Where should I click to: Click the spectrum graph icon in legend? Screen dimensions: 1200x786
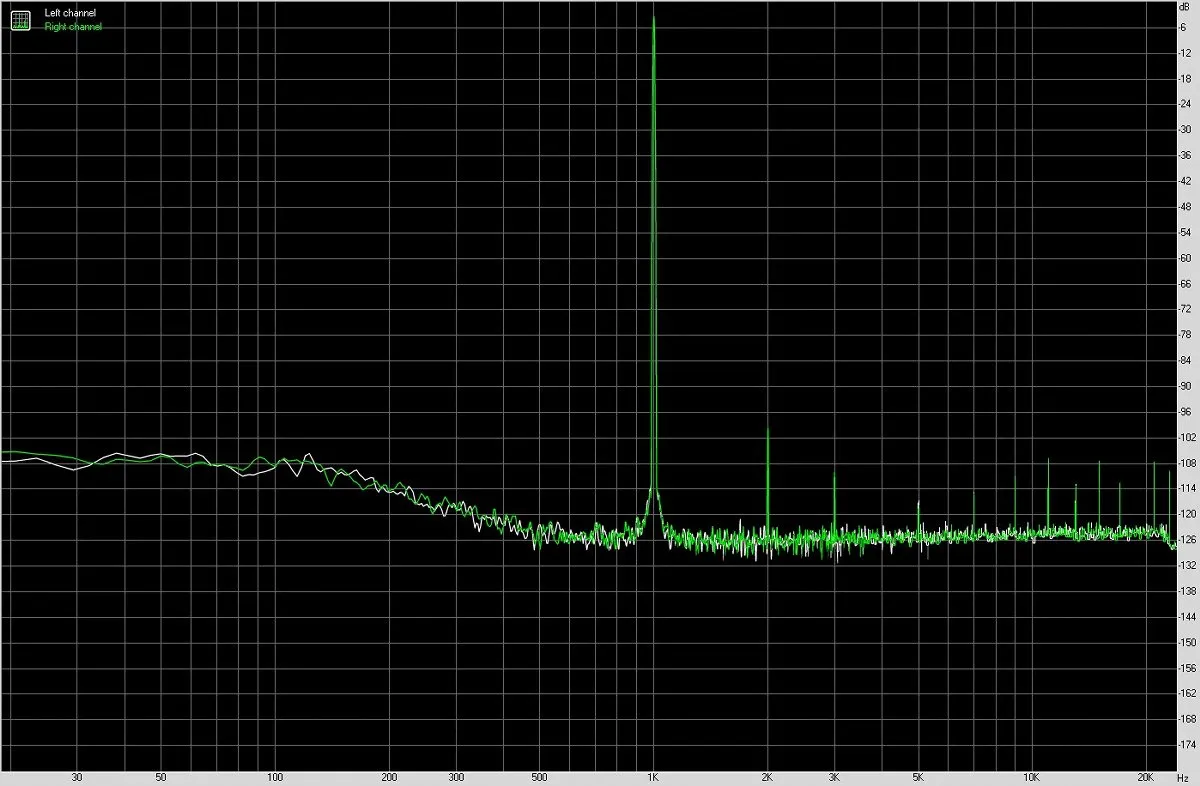click(x=21, y=19)
